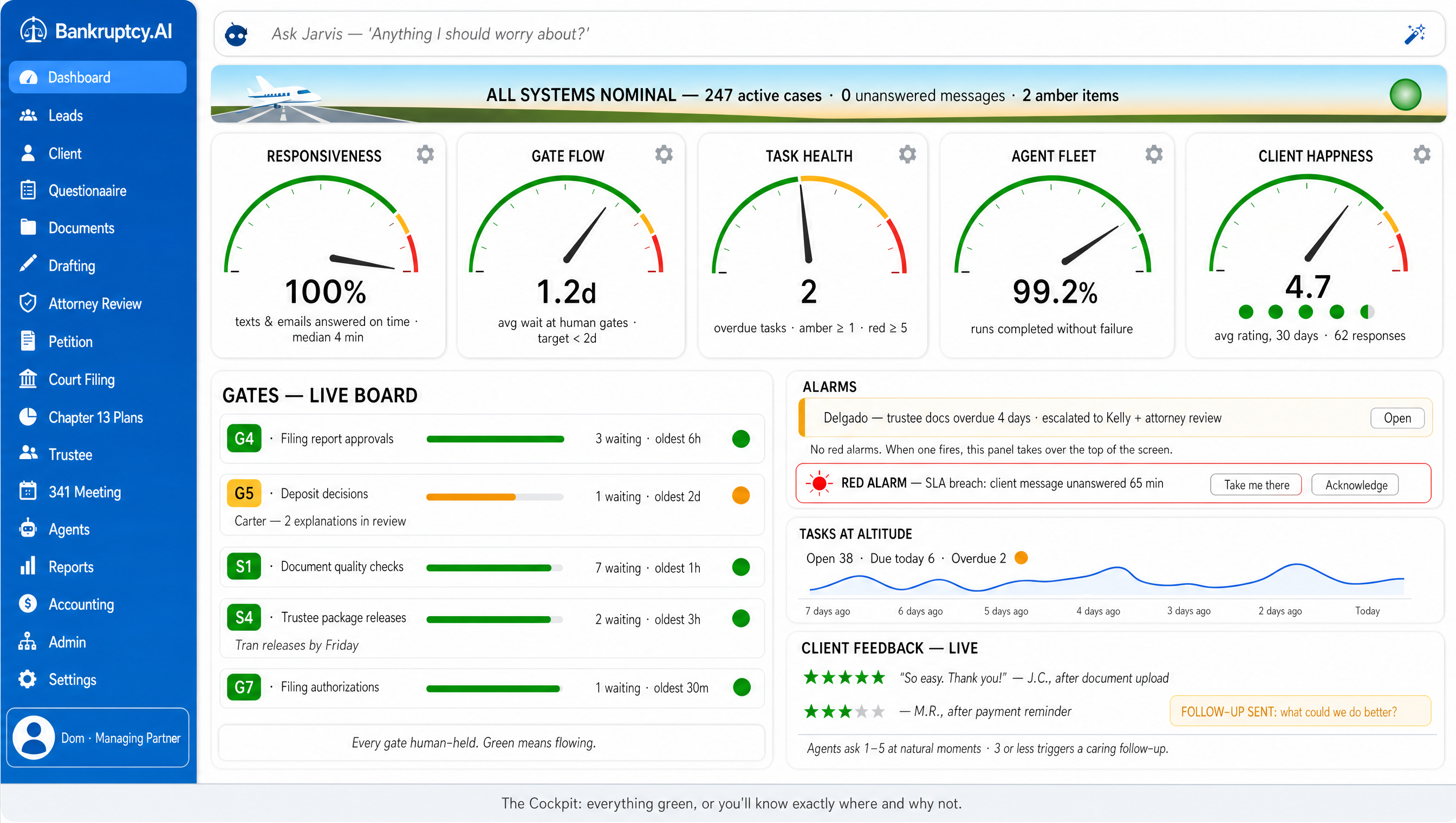This screenshot has height=823, width=1456.
Task: Open the Task Health gauge settings gear
Action: (907, 154)
